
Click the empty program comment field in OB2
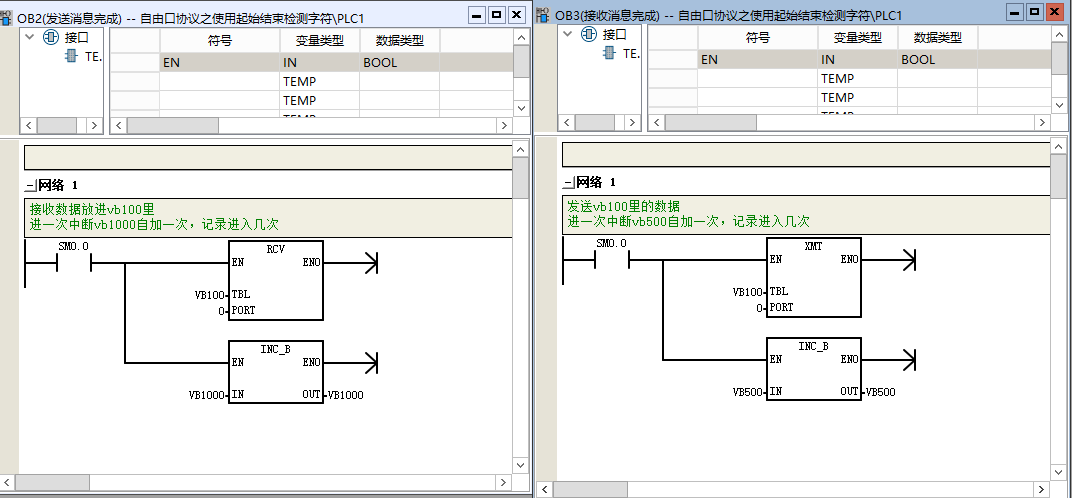coord(268,157)
